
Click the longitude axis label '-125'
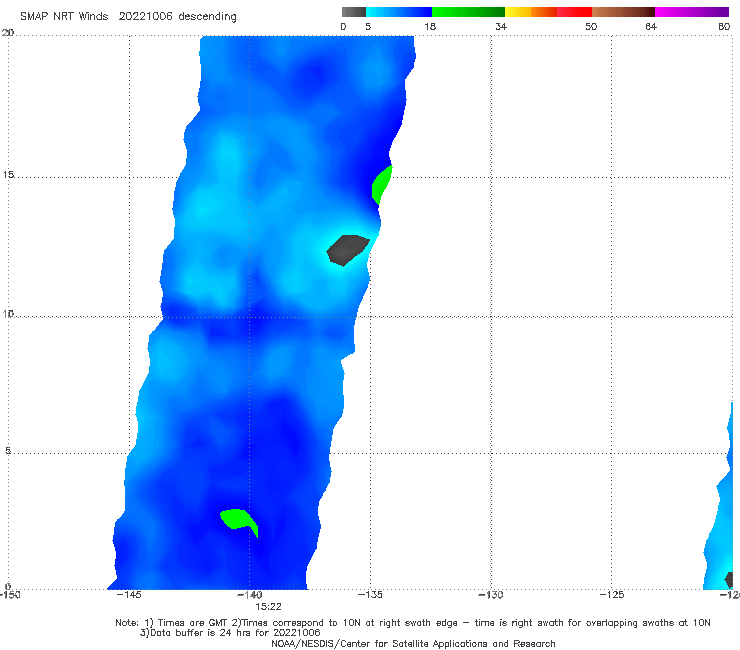[x=611, y=594]
